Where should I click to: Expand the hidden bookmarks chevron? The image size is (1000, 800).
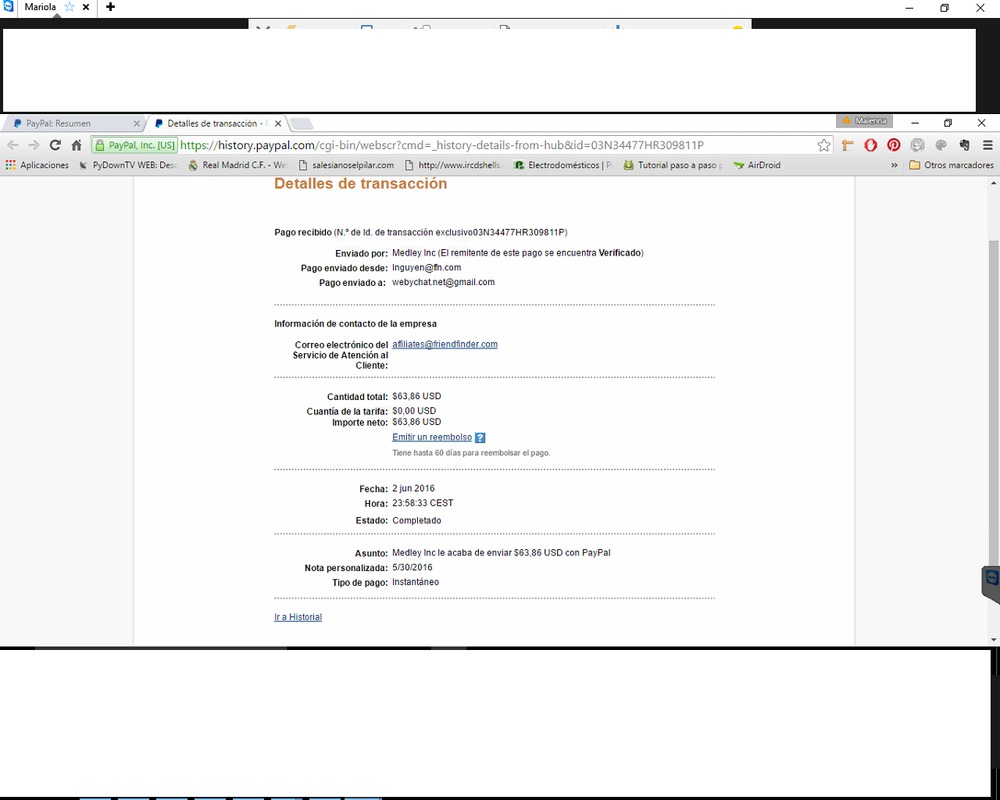coord(894,165)
